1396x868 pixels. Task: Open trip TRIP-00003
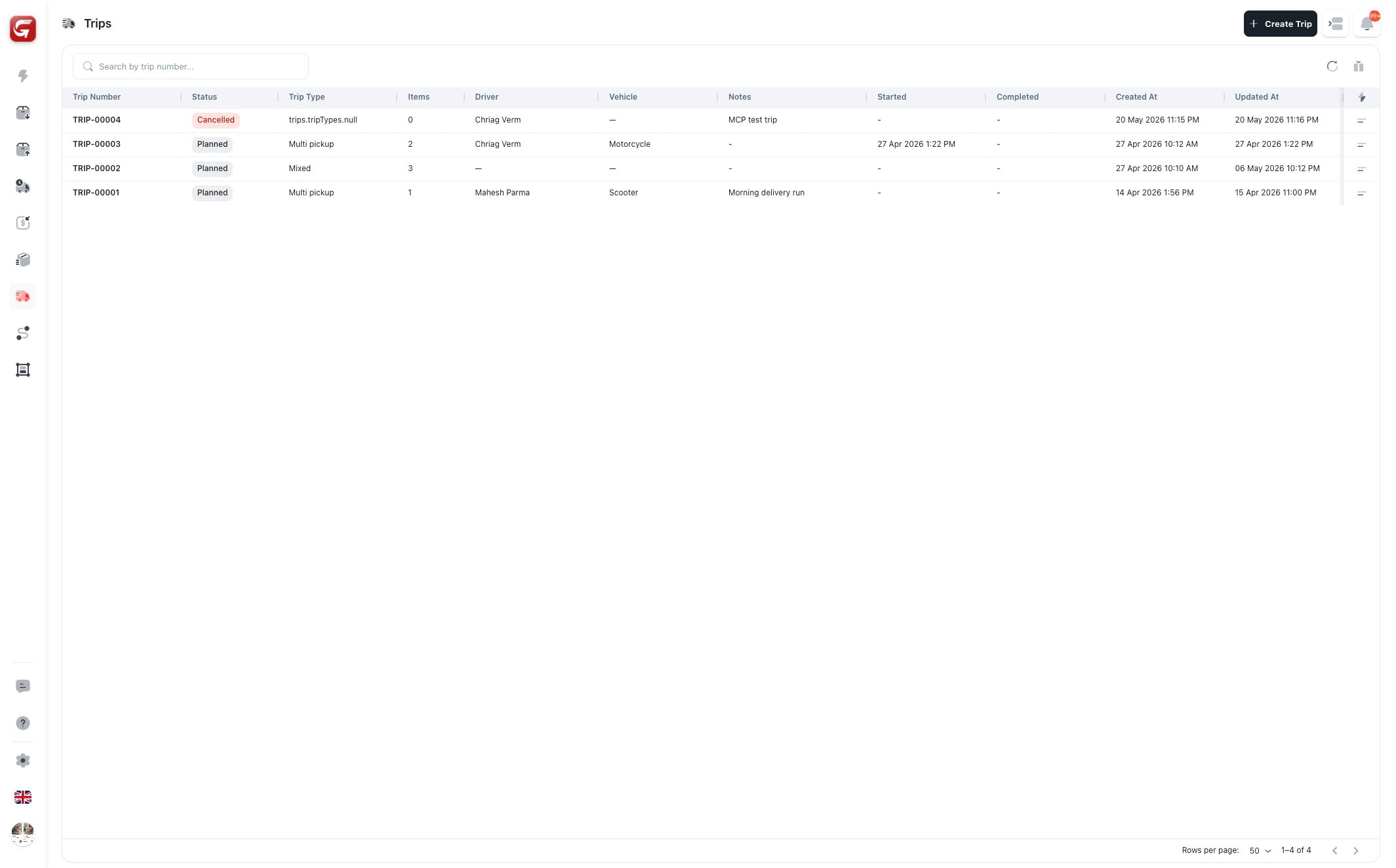(96, 144)
